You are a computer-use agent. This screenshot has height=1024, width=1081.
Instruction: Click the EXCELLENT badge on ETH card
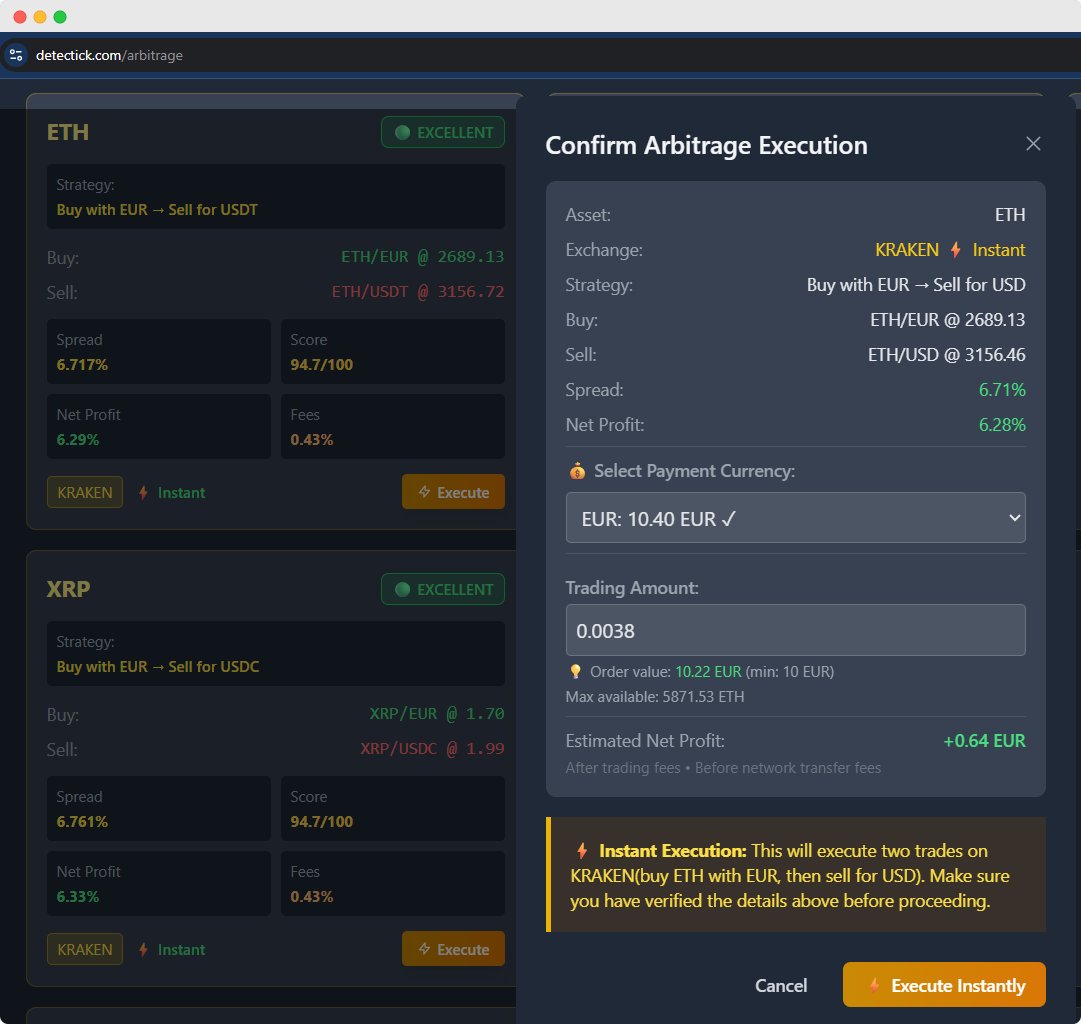[443, 132]
